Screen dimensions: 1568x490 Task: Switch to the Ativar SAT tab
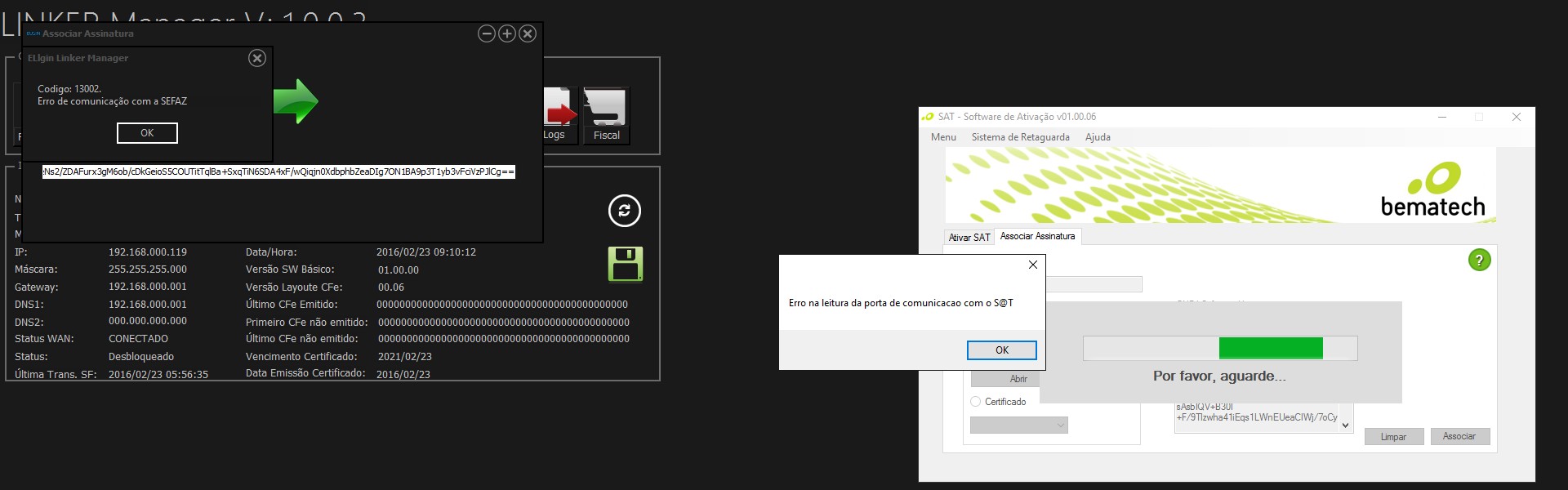point(969,237)
